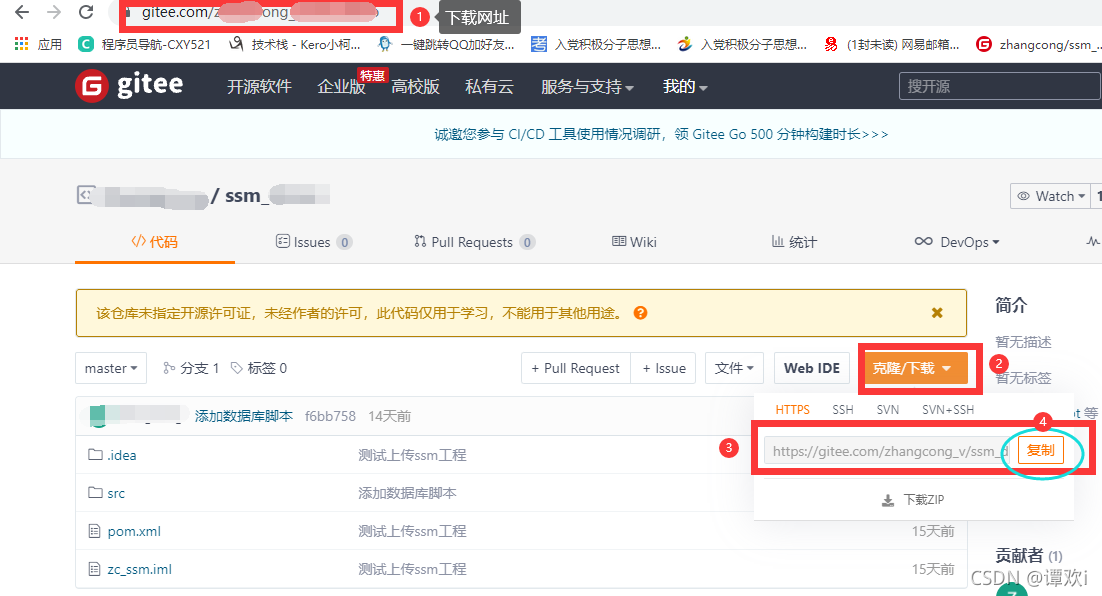
Task: Open 私有云 menu item
Action: point(489,86)
